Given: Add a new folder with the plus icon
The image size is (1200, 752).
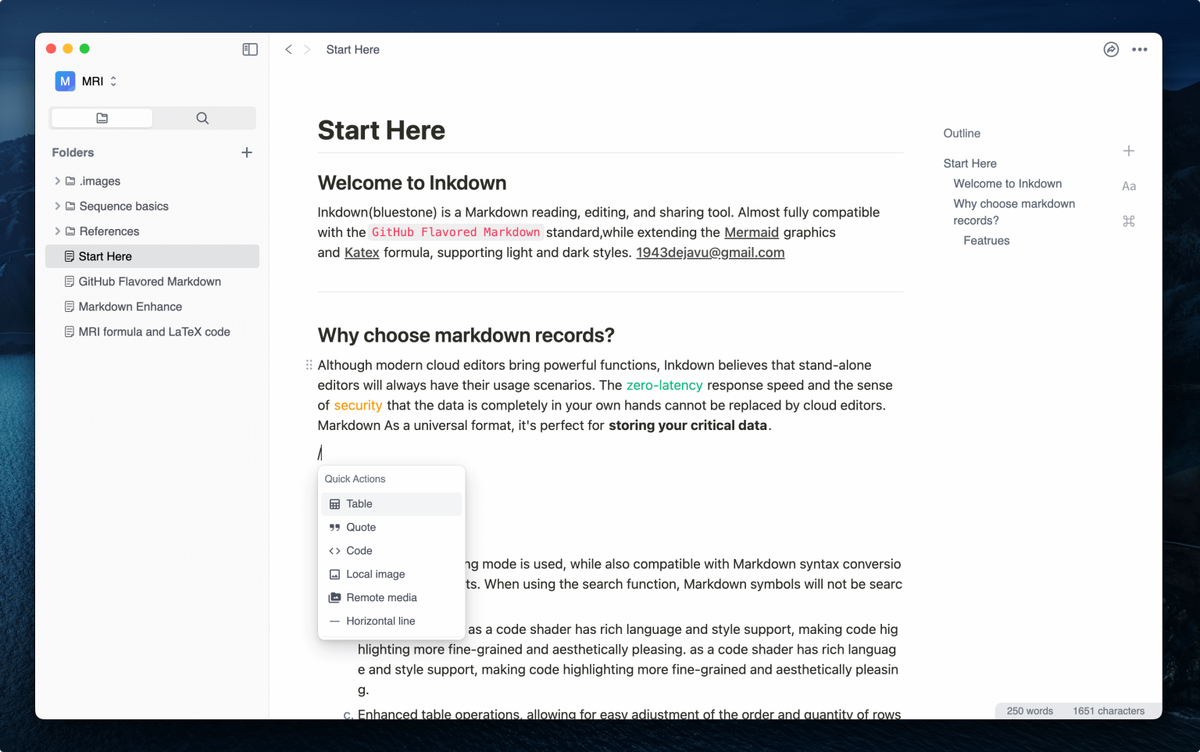Looking at the screenshot, I should point(247,152).
